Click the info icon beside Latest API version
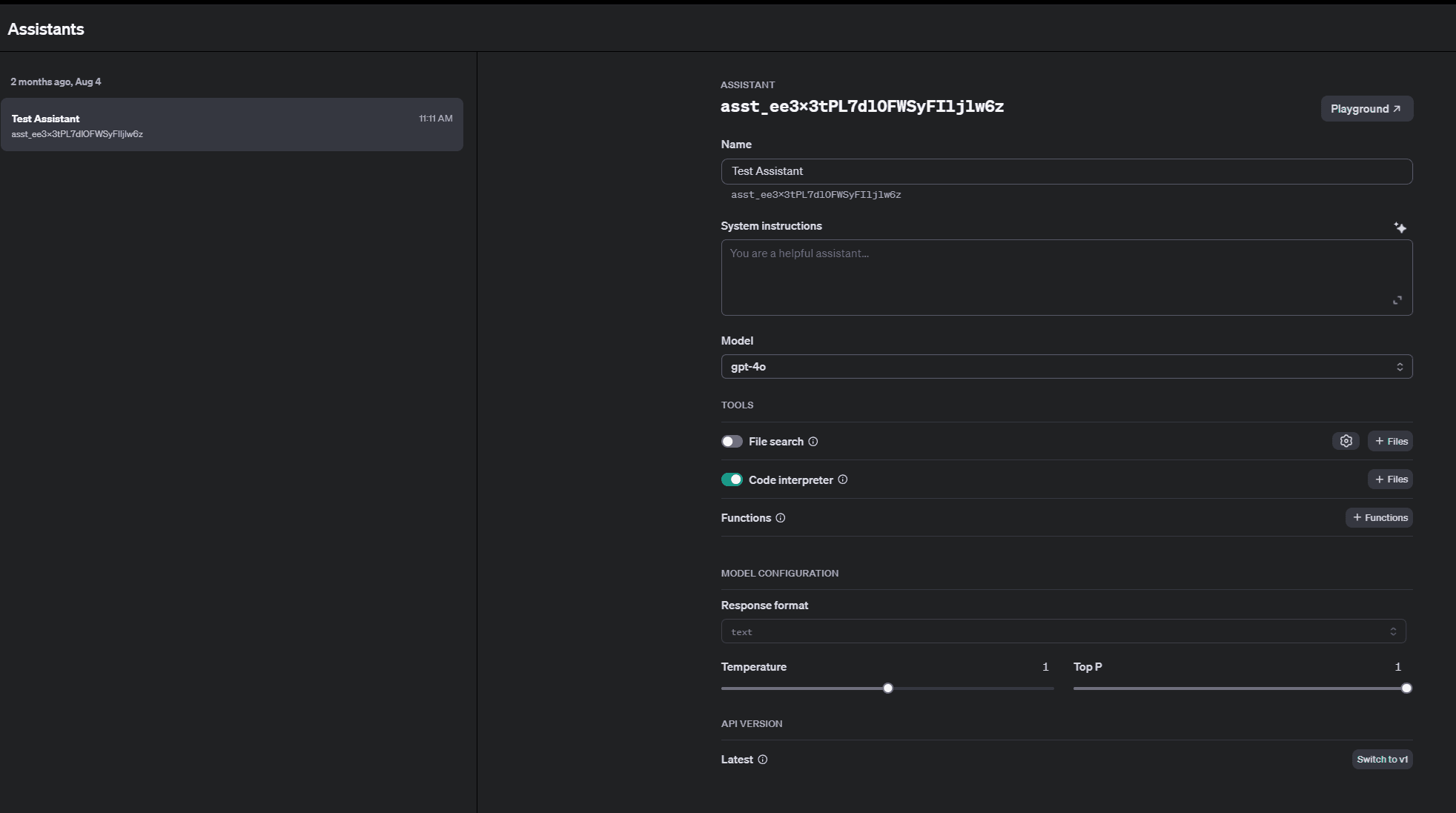The image size is (1456, 813). (x=762, y=759)
